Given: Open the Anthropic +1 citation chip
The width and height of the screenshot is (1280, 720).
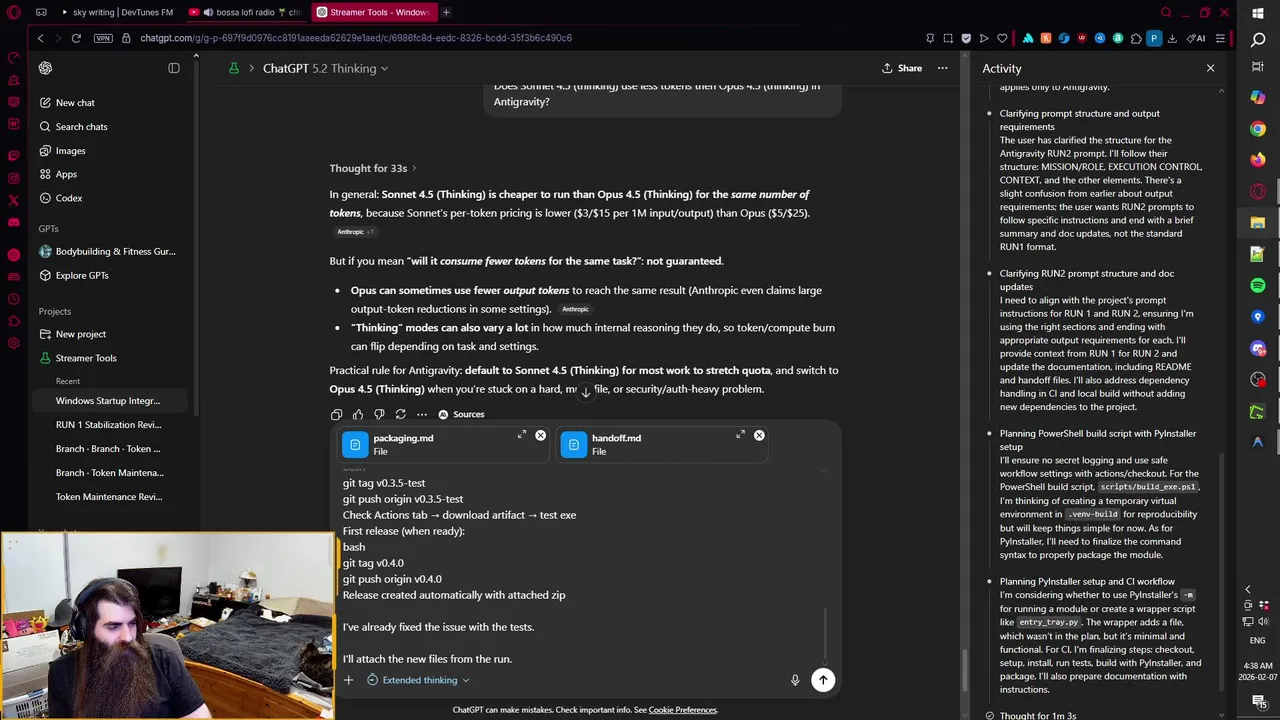Looking at the screenshot, I should [x=355, y=232].
